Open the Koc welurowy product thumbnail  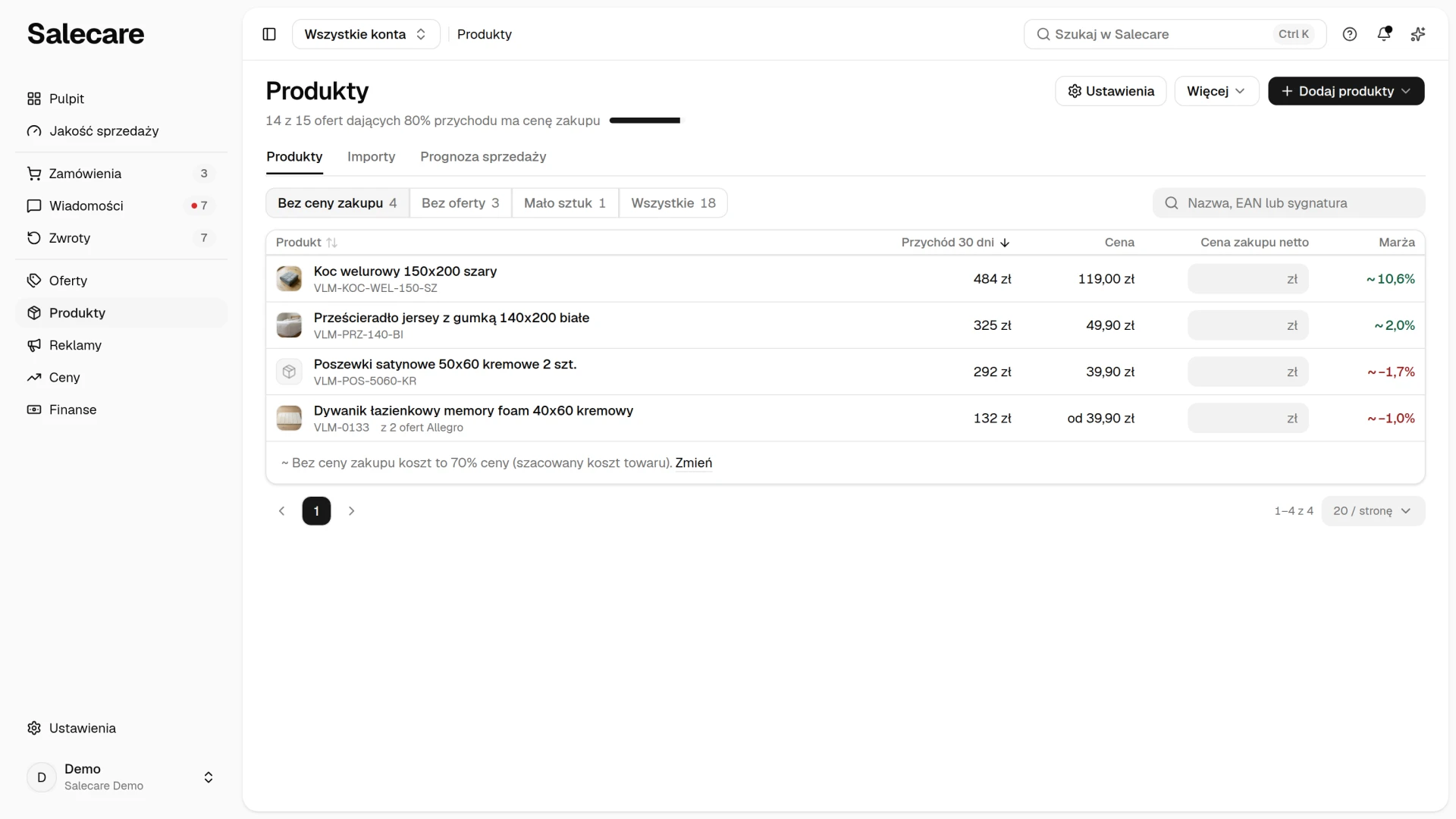click(289, 279)
